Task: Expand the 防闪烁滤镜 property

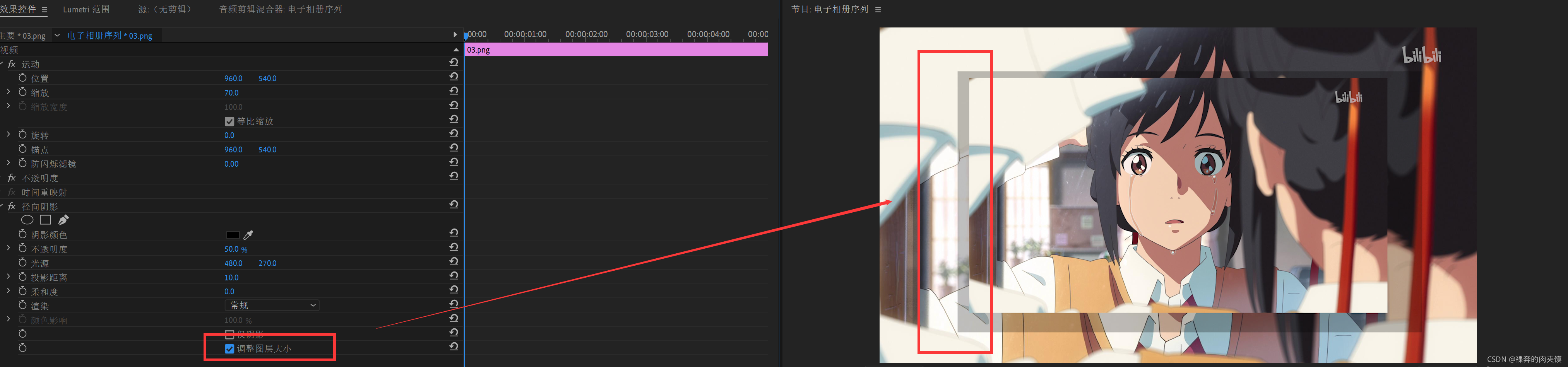Action: 8,163
